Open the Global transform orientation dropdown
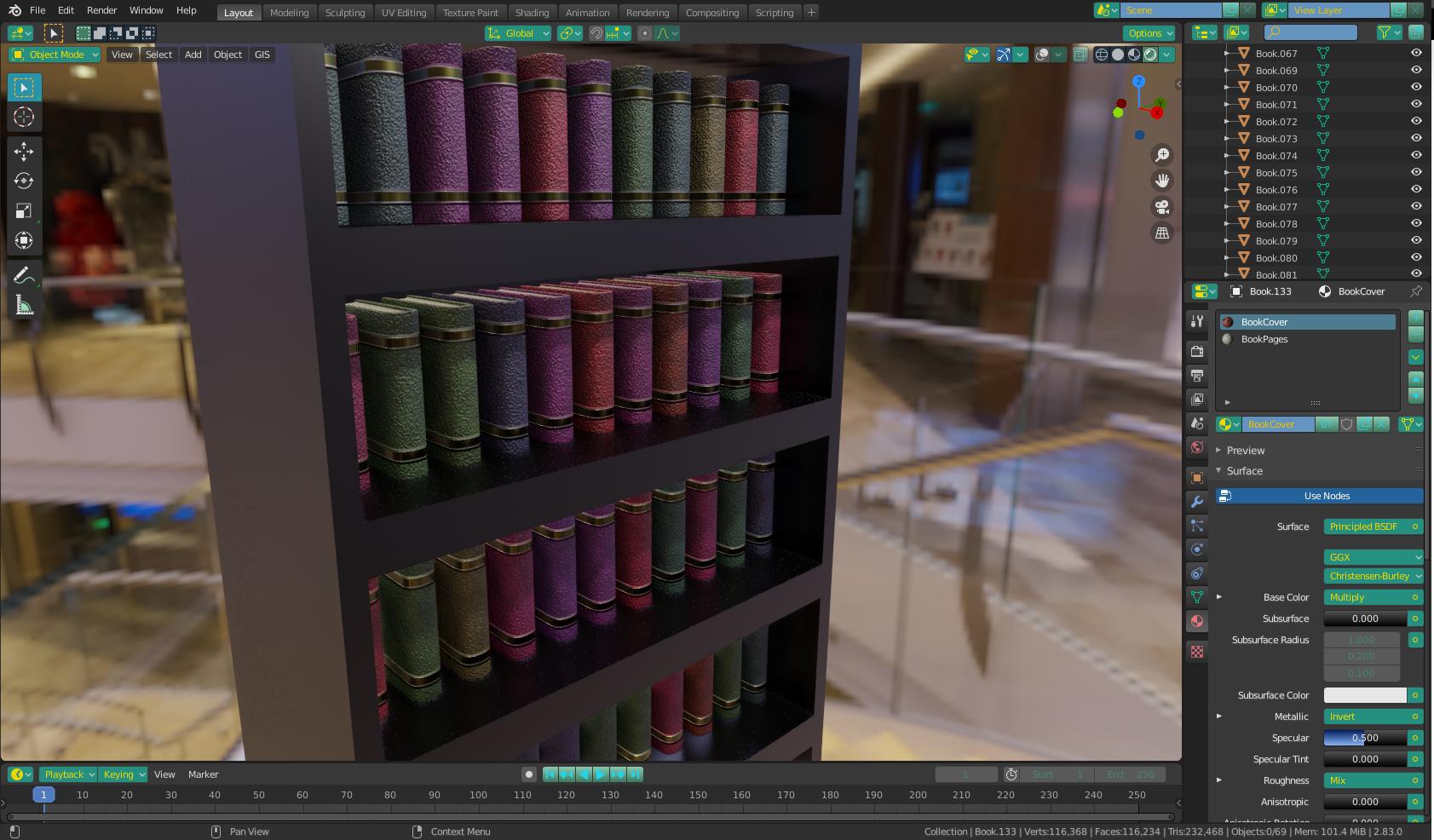The image size is (1434, 840). tap(518, 33)
